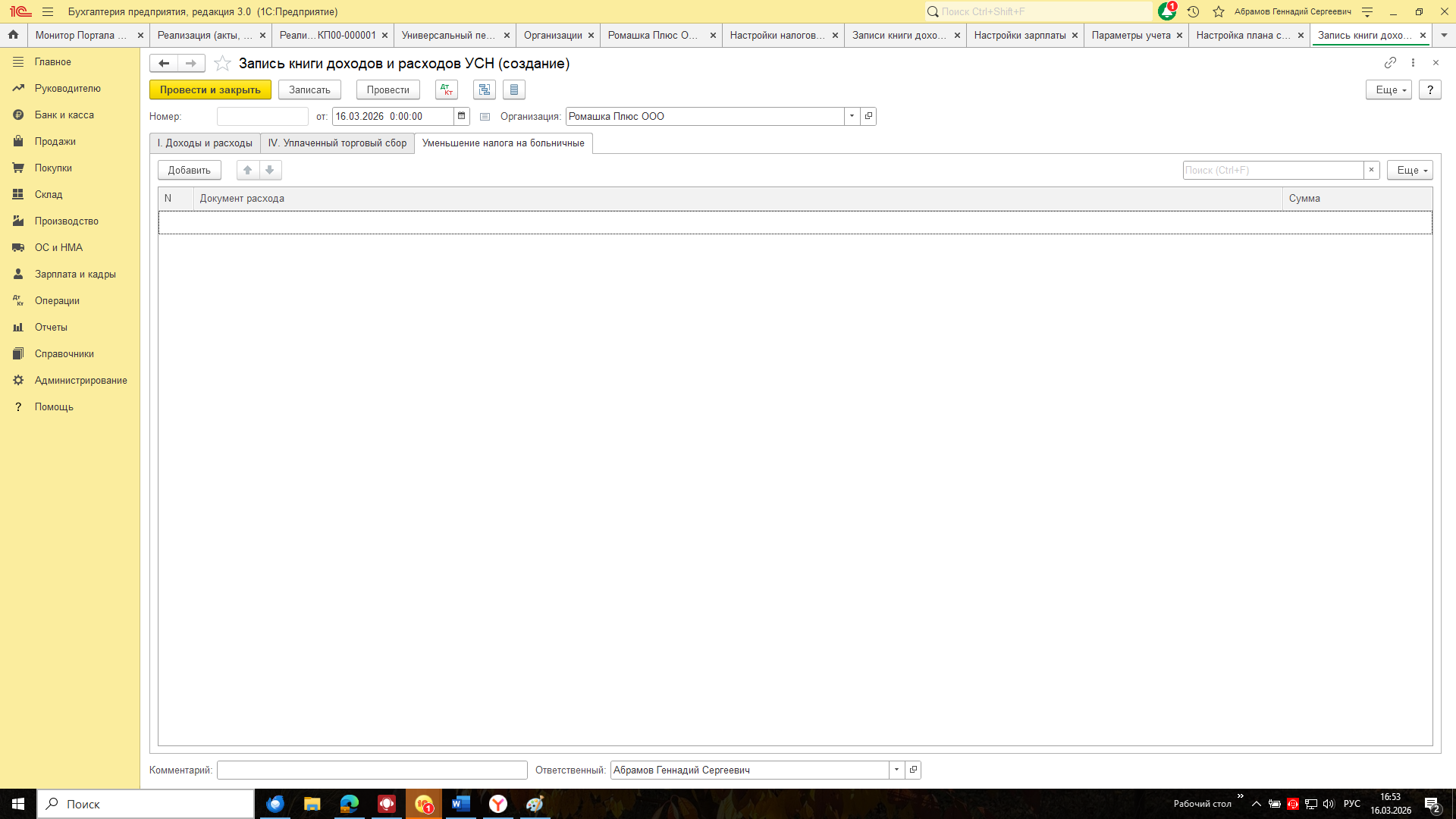1456x819 pixels.
Task: Click the Дт/Кт postings icon
Action: coord(447,89)
